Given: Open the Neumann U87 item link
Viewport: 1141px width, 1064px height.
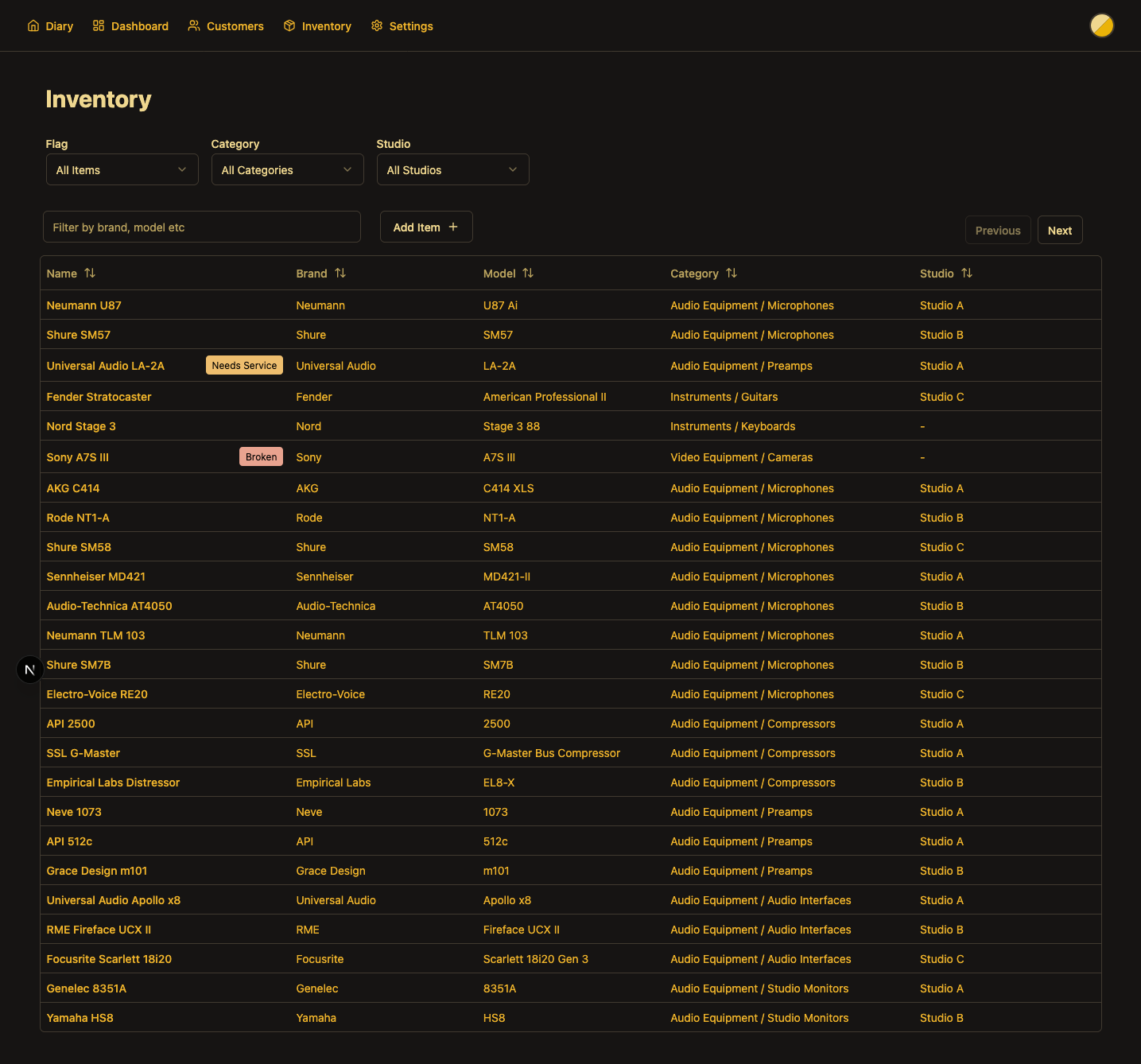Looking at the screenshot, I should point(83,305).
